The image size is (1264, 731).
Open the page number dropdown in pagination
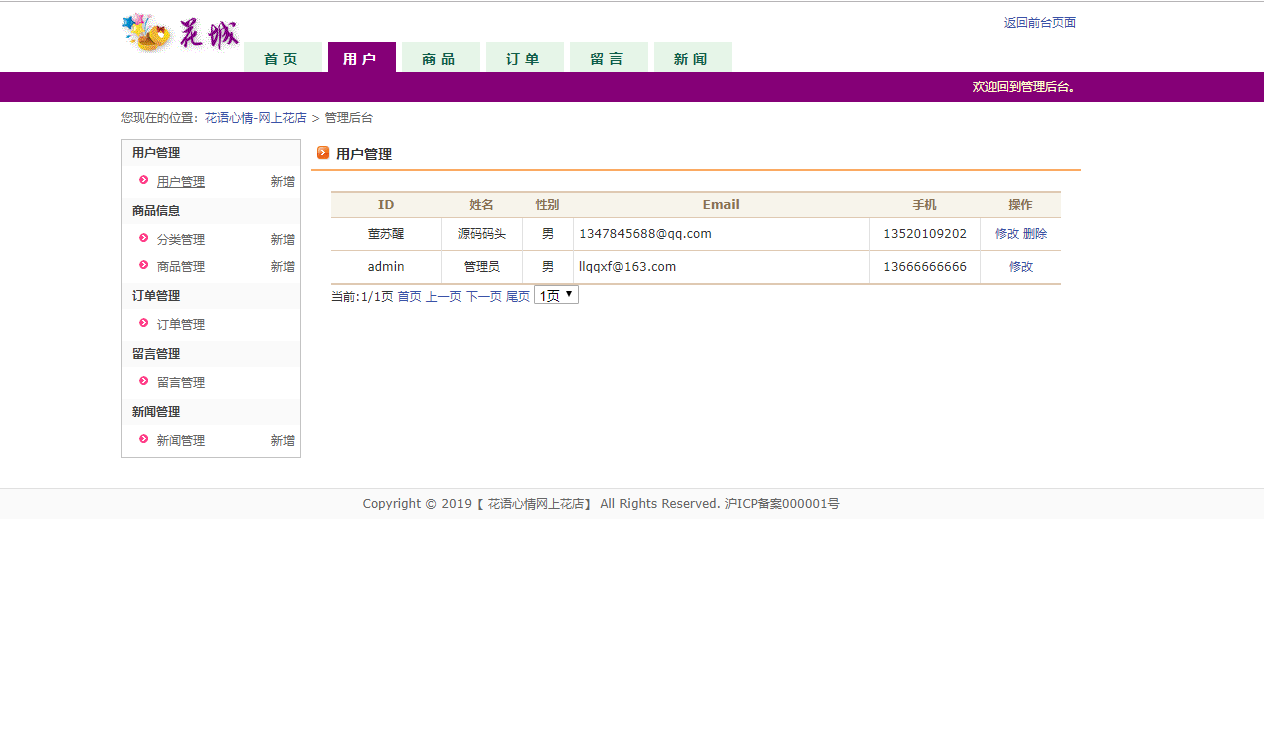click(x=556, y=294)
